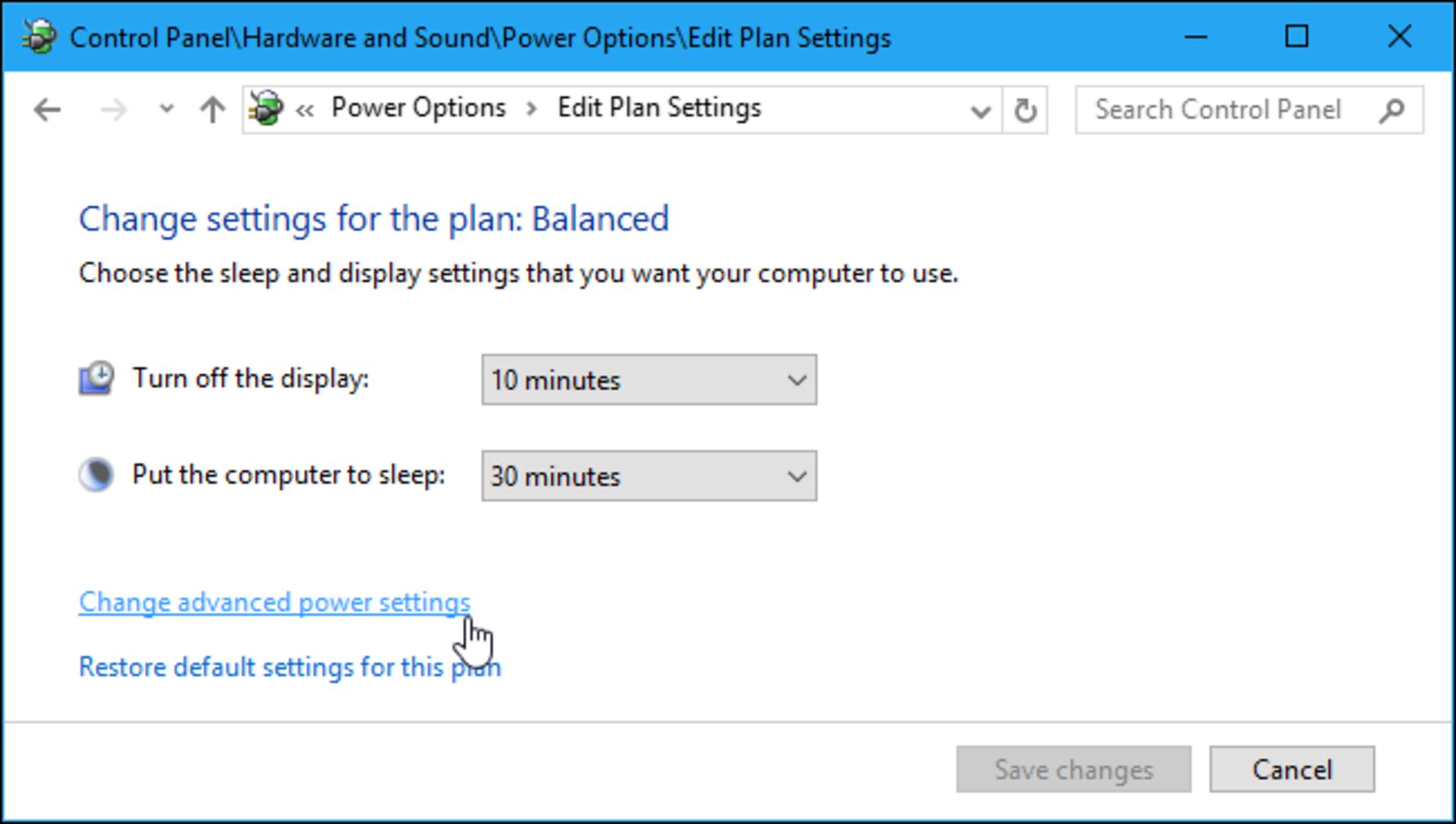Click the Save changes button

coord(1072,769)
